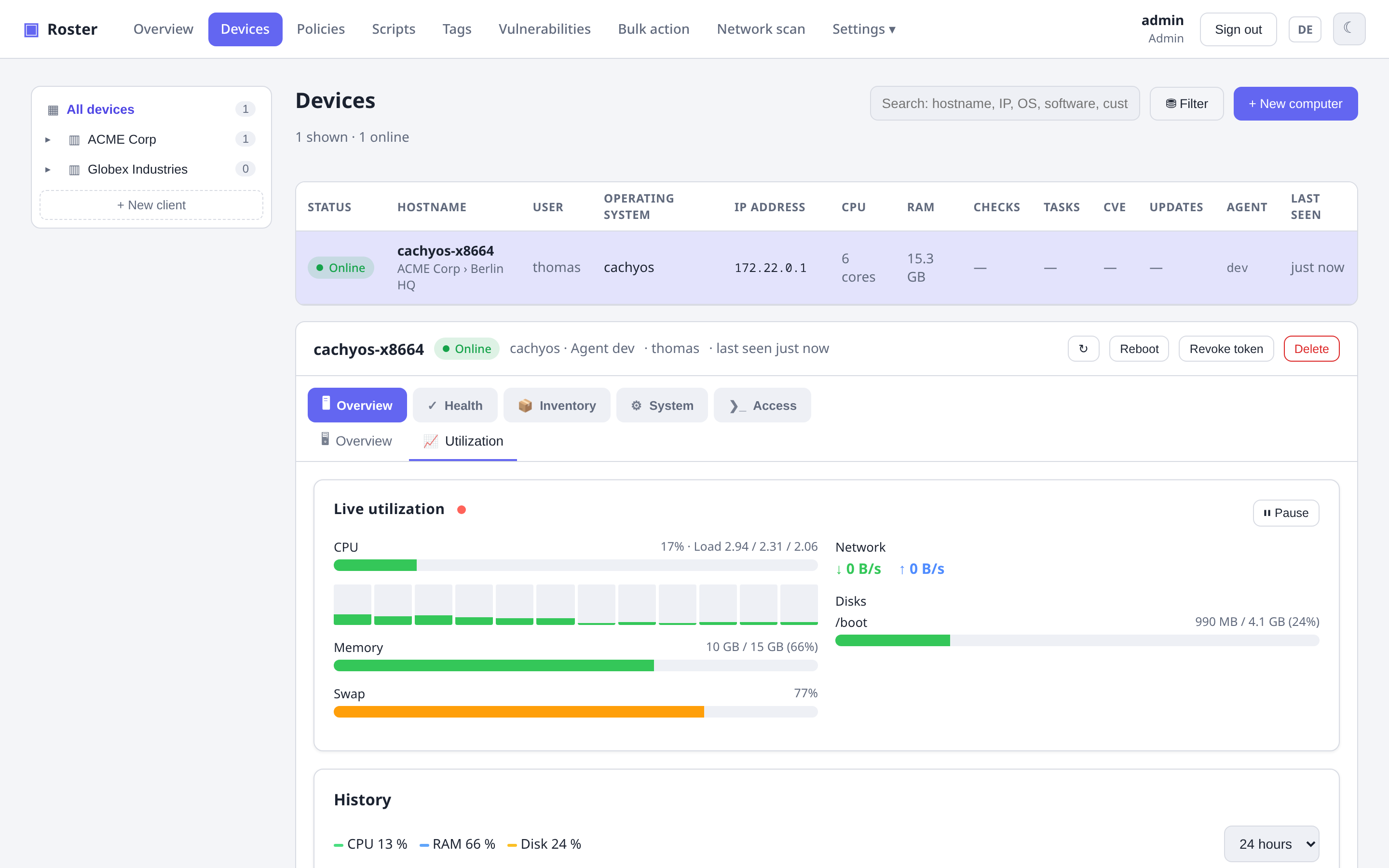
Task: Toggle RAM 66 % history legend
Action: tap(457, 844)
